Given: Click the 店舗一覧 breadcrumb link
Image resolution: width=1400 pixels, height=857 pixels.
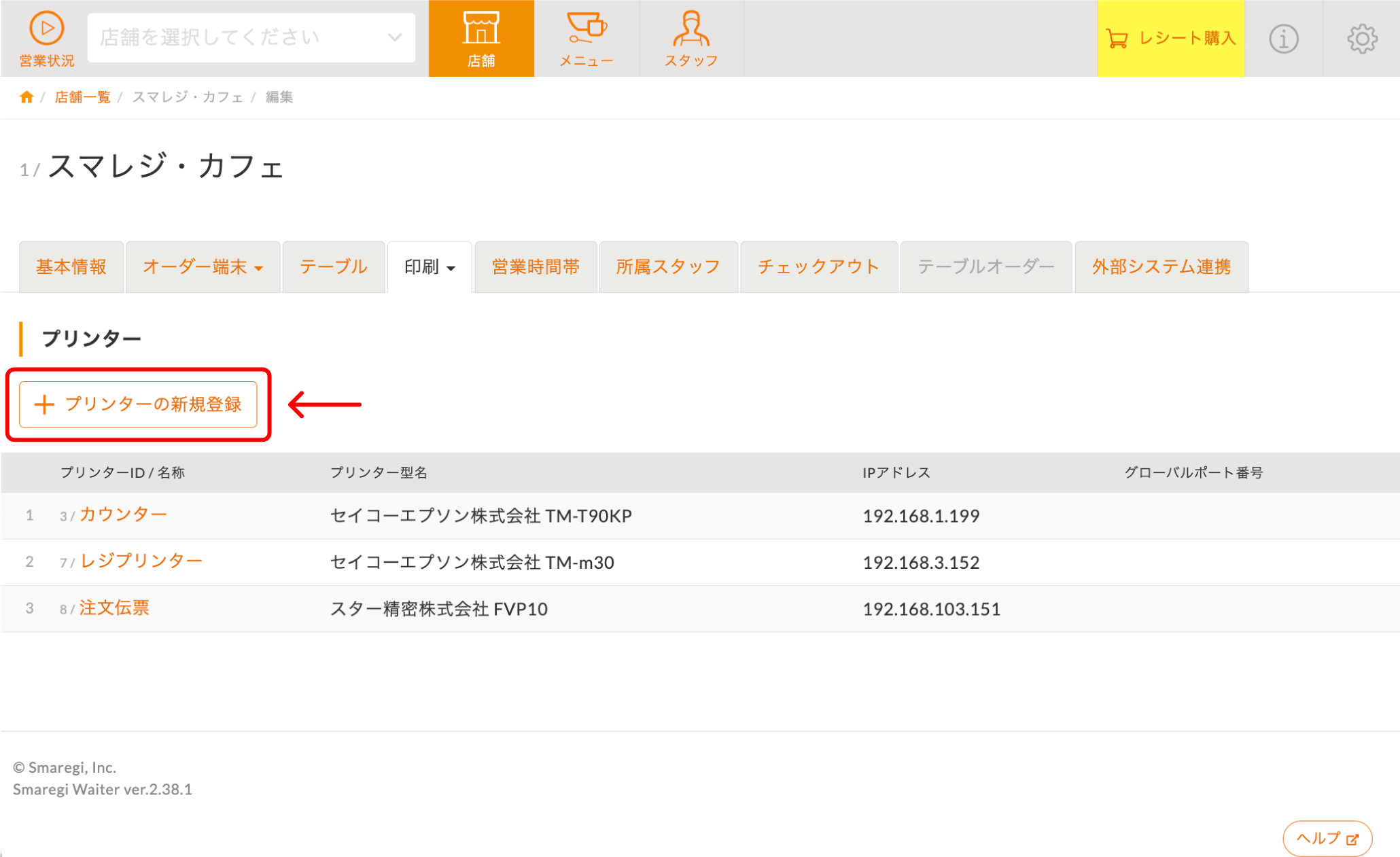Looking at the screenshot, I should 82,97.
